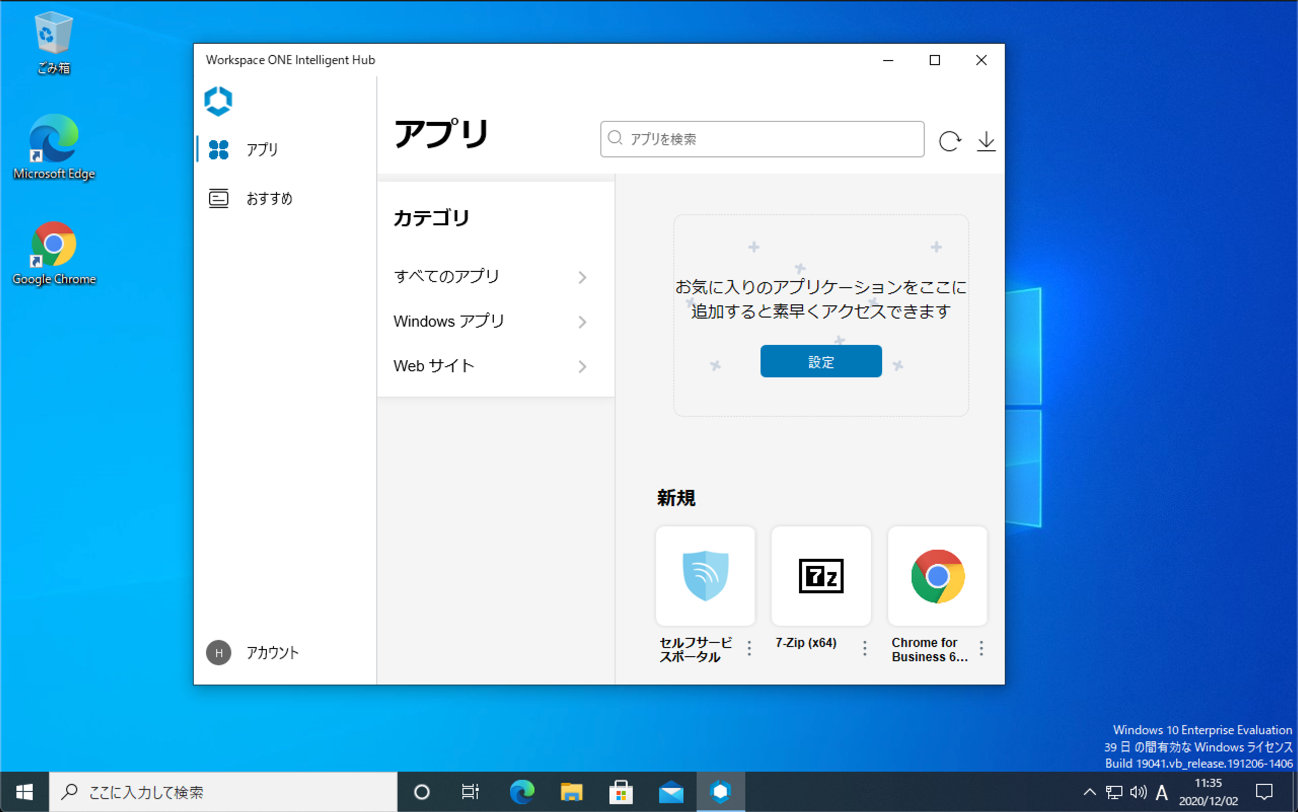Click the taskbar search box
1298x812 pixels.
(x=223, y=792)
